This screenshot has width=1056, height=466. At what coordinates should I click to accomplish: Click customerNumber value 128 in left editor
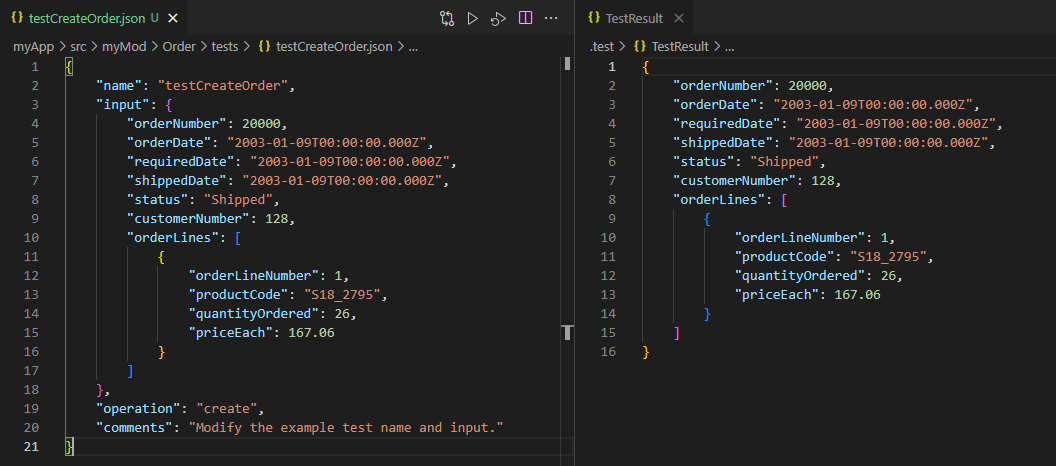(277, 219)
